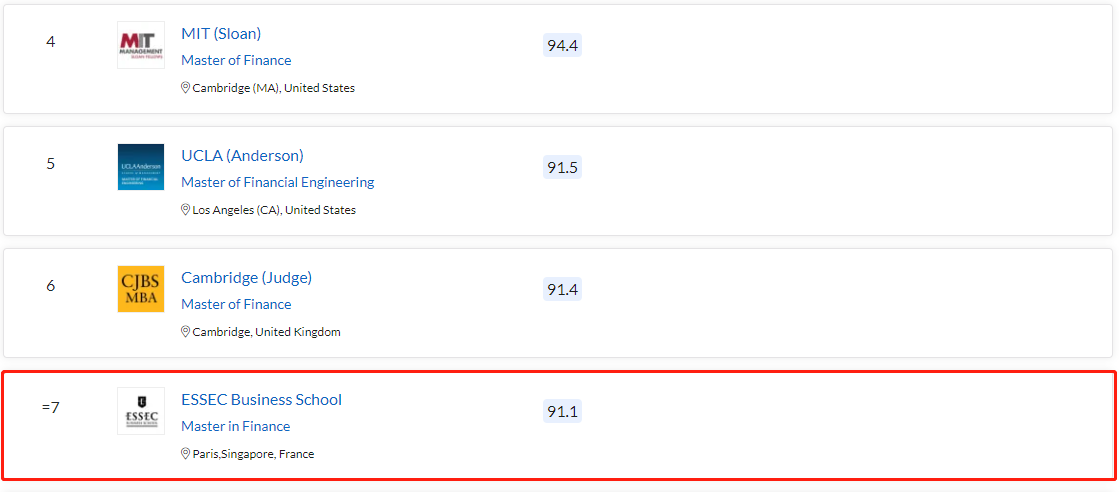Image resolution: width=1119 pixels, height=492 pixels.
Task: Click the ESSEC Business School logo
Action: (141, 411)
